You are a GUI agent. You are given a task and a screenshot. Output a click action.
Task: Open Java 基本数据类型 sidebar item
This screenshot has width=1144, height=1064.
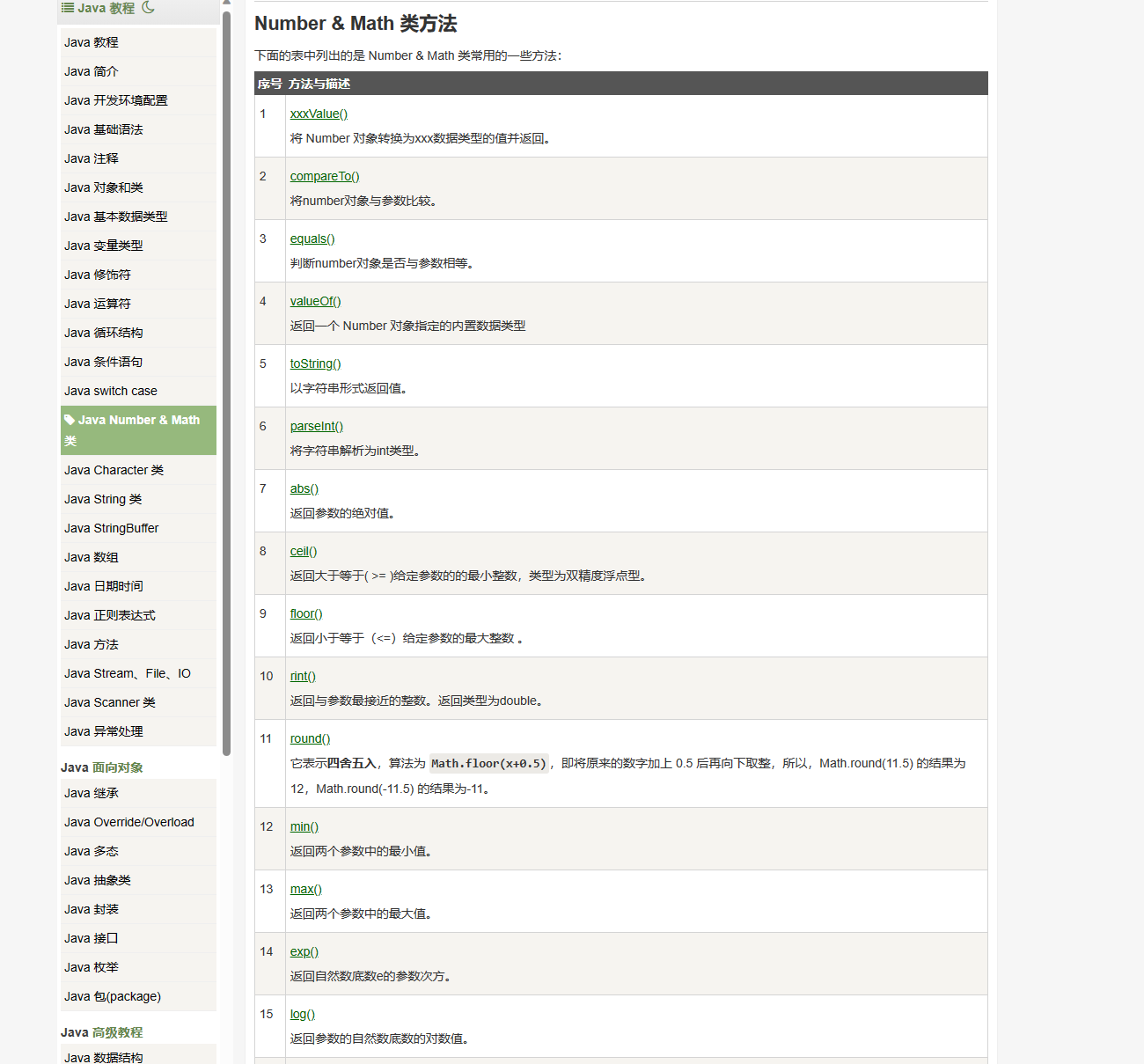pos(138,216)
